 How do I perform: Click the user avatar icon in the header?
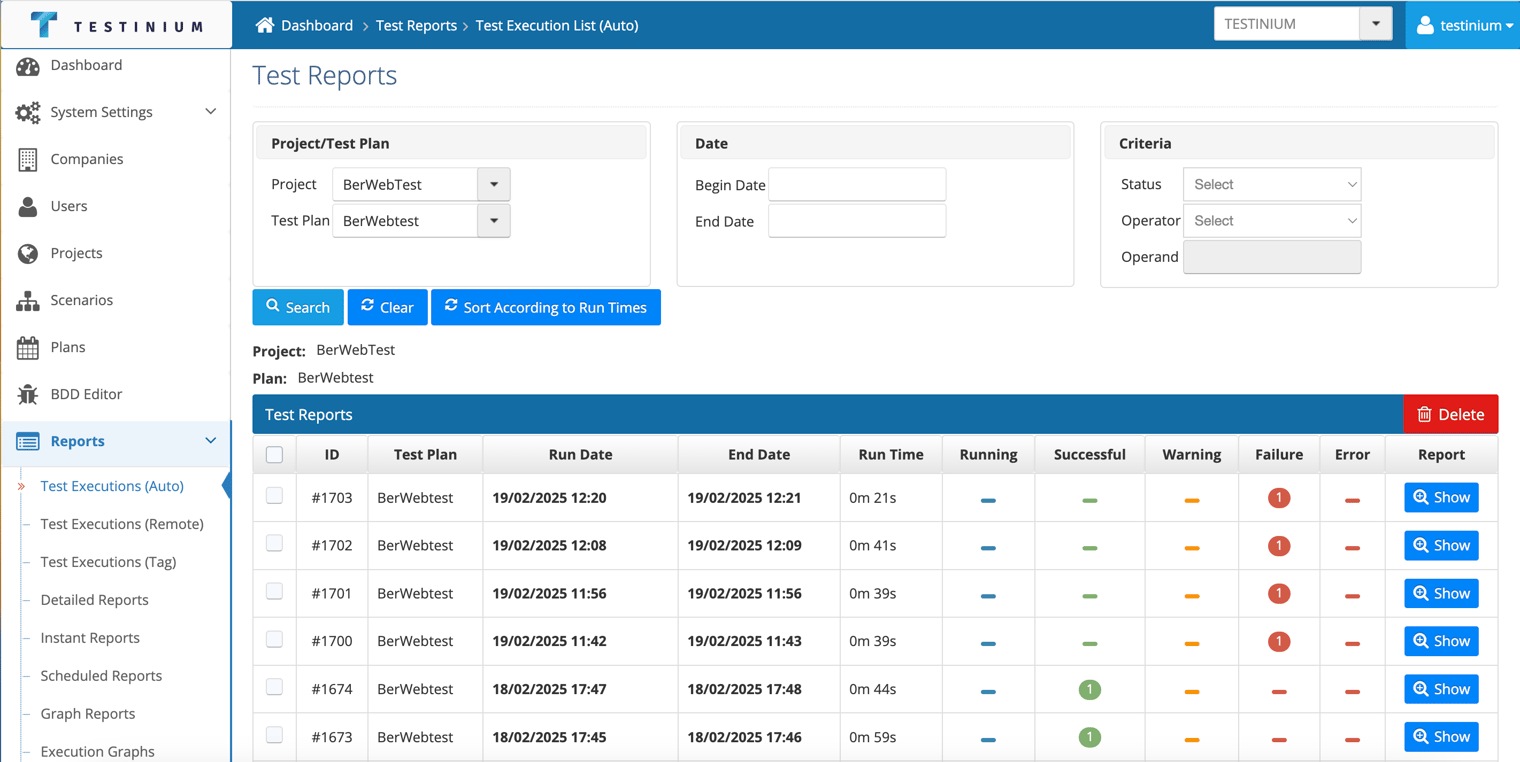[x=1425, y=25]
